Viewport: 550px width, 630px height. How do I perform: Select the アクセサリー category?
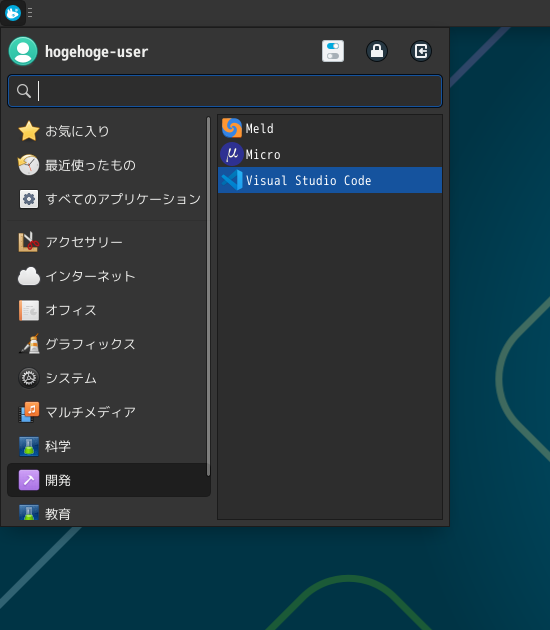coord(107,242)
